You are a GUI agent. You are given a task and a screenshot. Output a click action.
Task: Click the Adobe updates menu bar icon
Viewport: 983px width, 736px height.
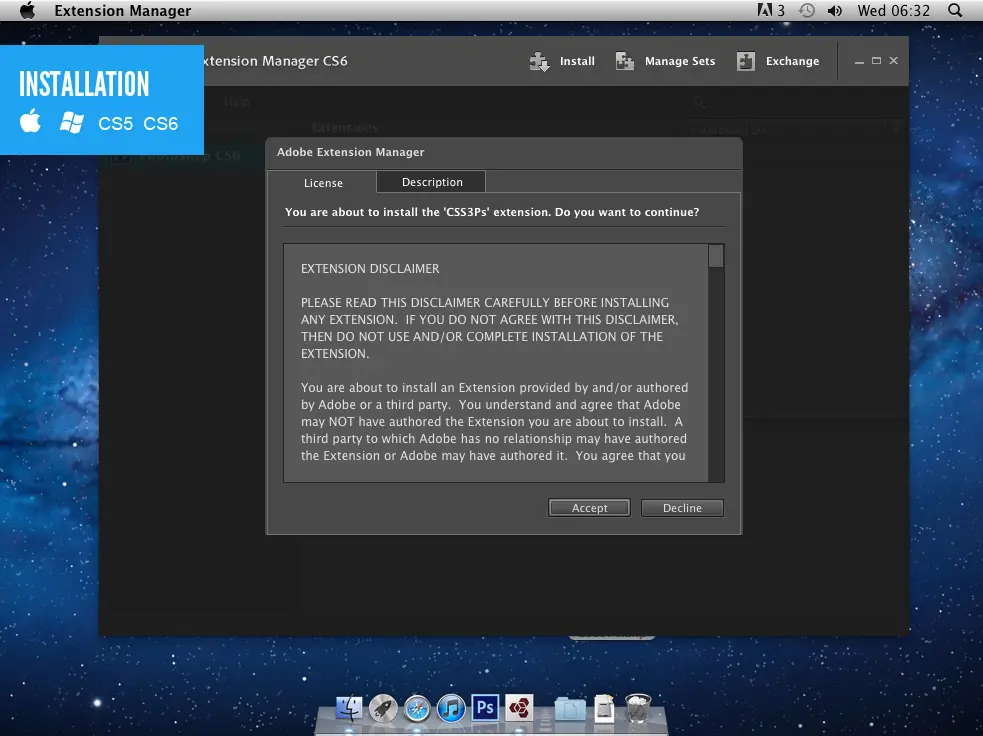(x=770, y=11)
